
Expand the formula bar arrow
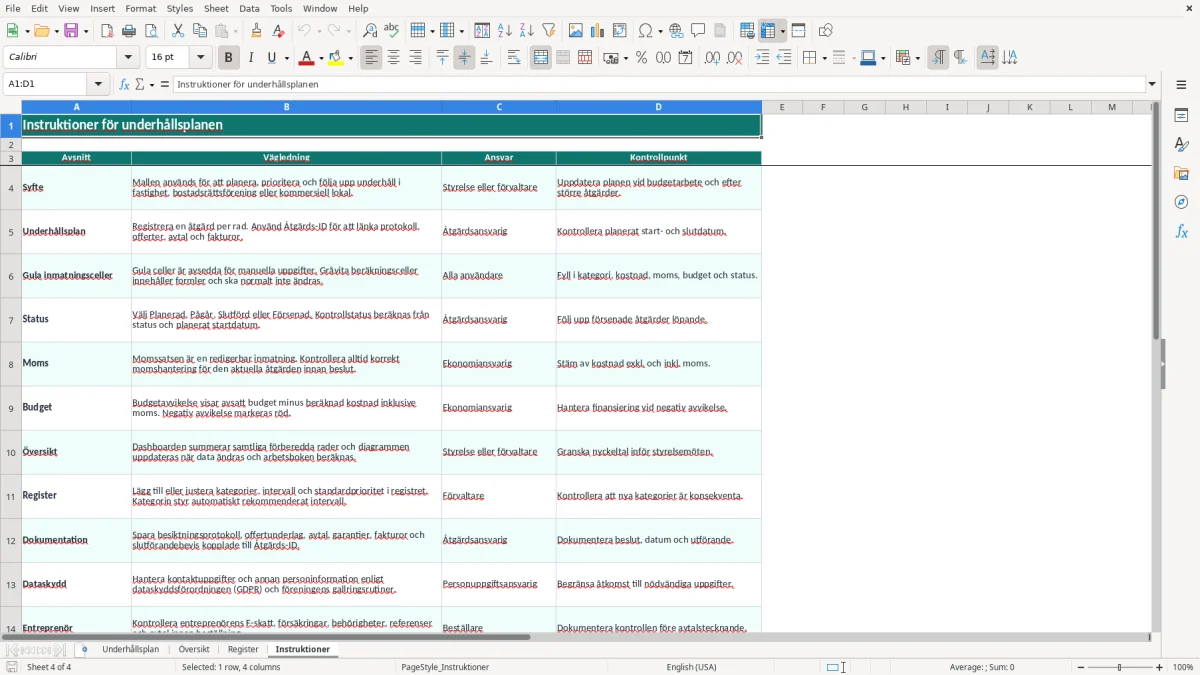[1152, 84]
